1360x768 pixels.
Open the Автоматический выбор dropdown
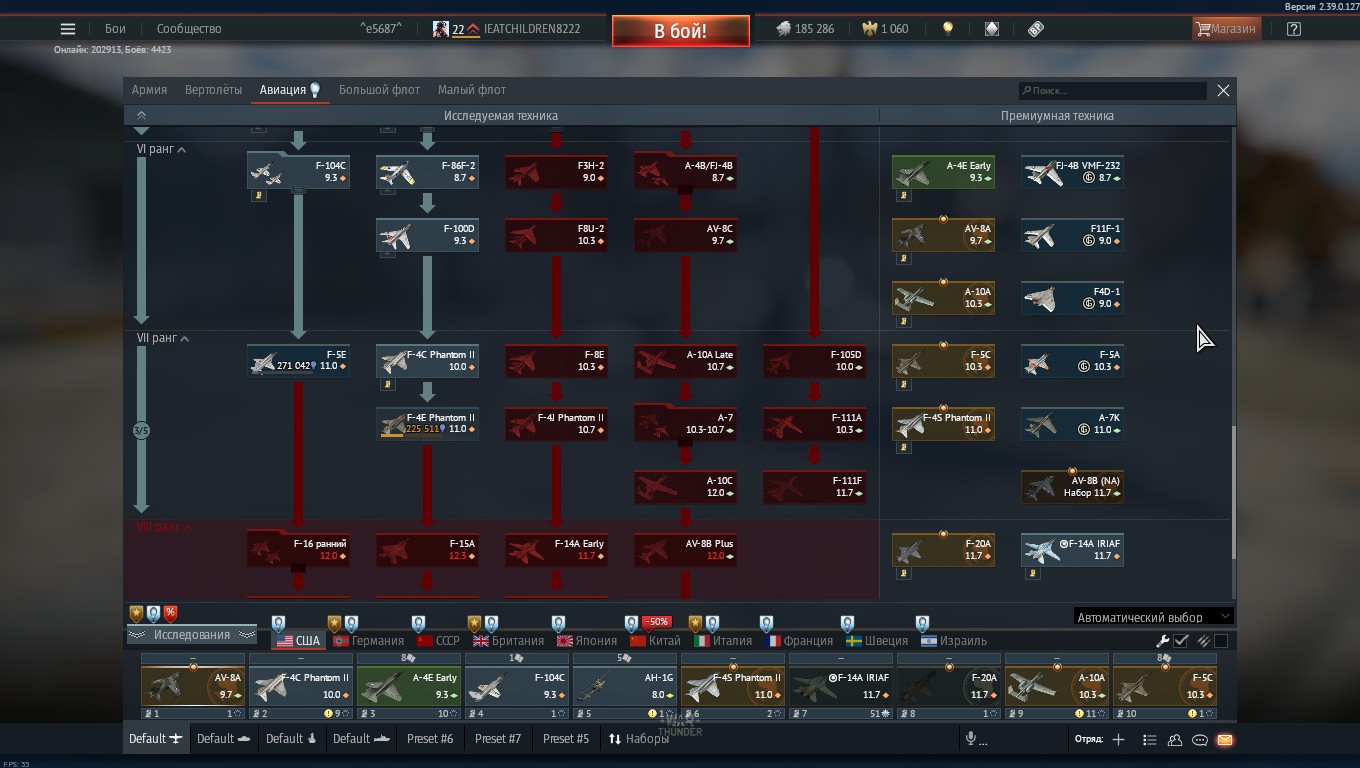coord(1153,617)
